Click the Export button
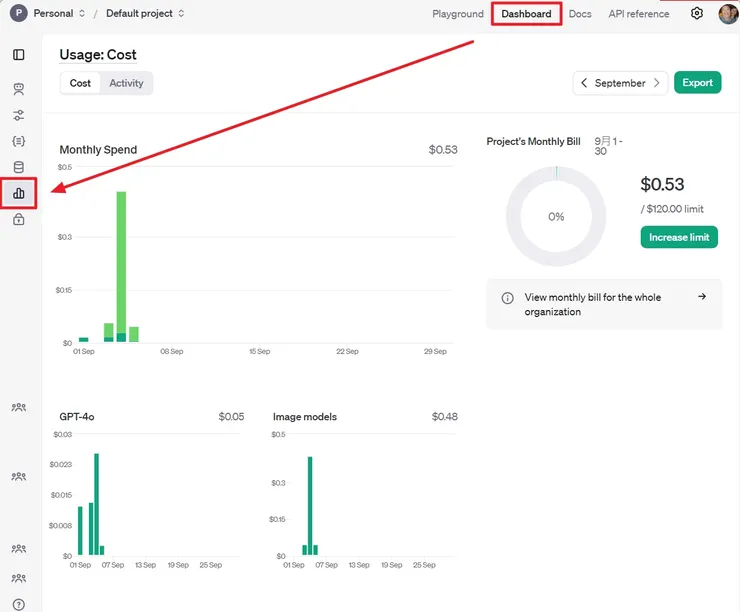The height and width of the screenshot is (612, 740). coord(697,83)
